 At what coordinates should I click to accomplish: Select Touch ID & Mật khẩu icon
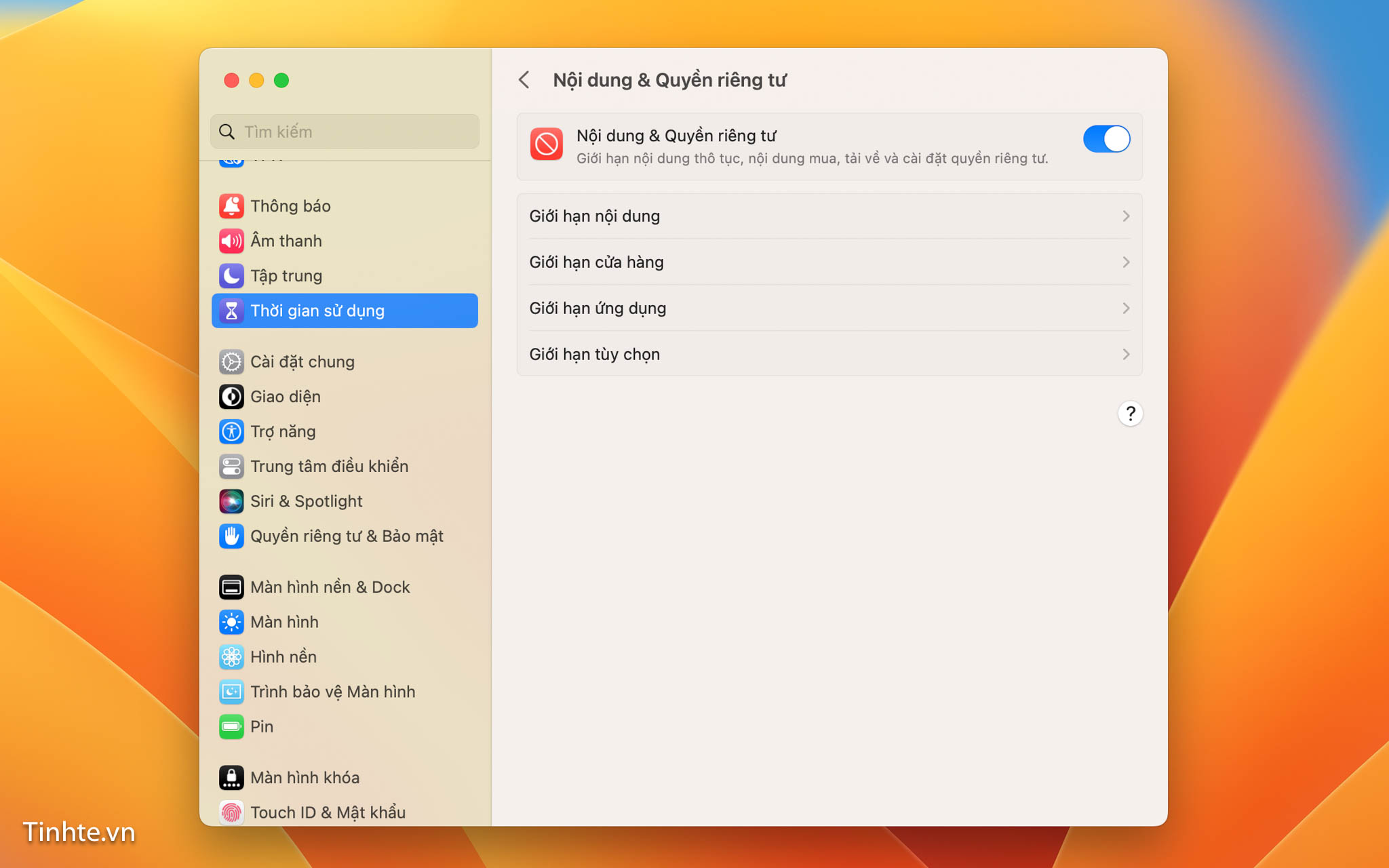pyautogui.click(x=231, y=812)
